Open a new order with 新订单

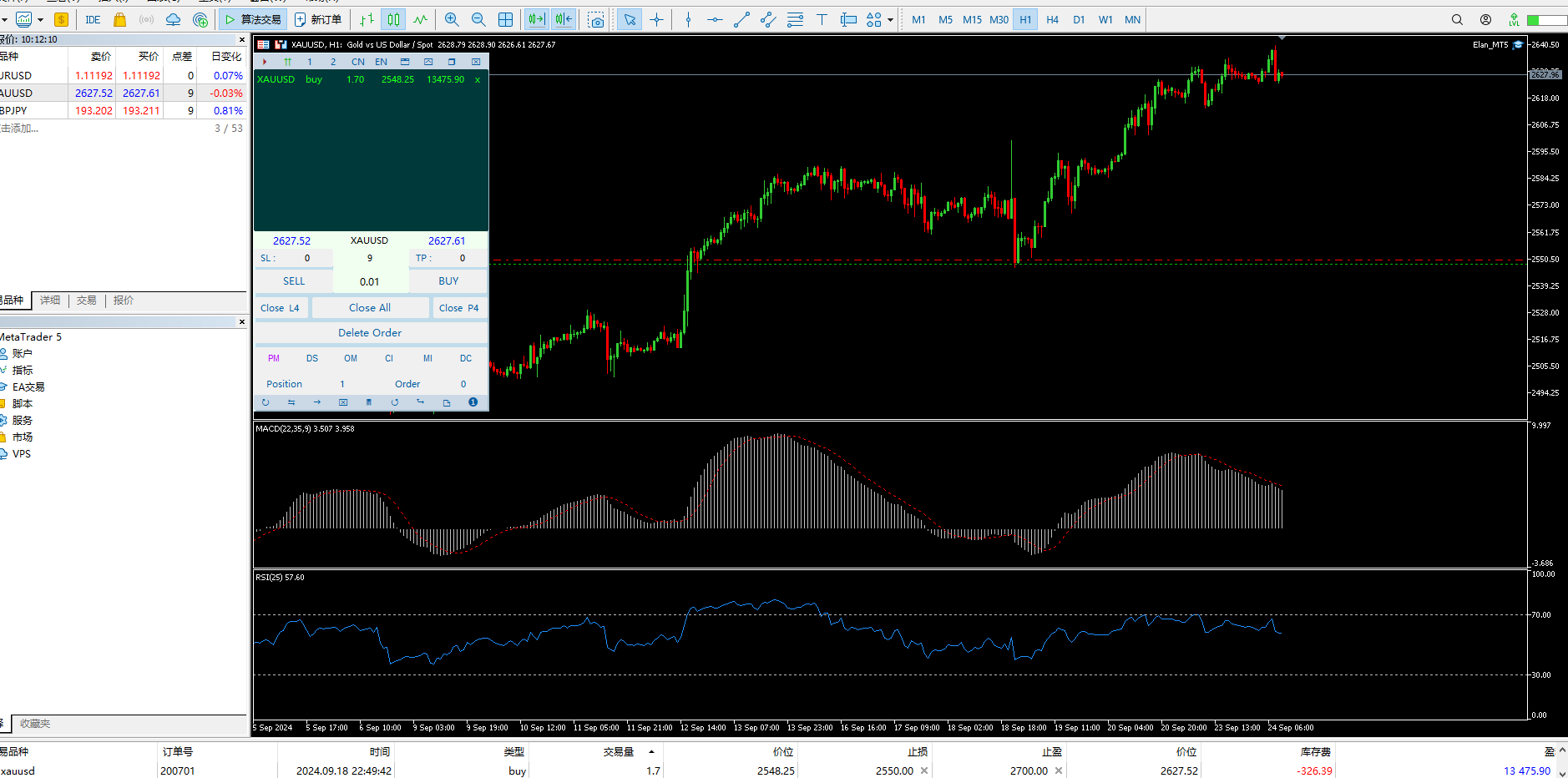[x=318, y=19]
